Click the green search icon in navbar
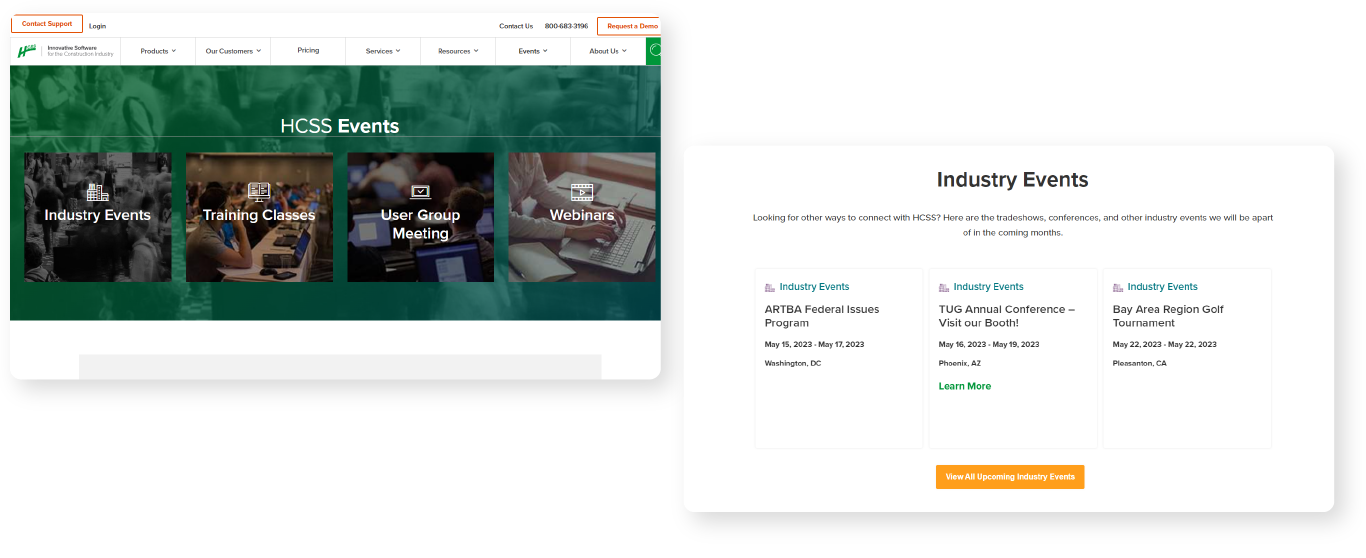The height and width of the screenshot is (558, 1366). [x=654, y=51]
